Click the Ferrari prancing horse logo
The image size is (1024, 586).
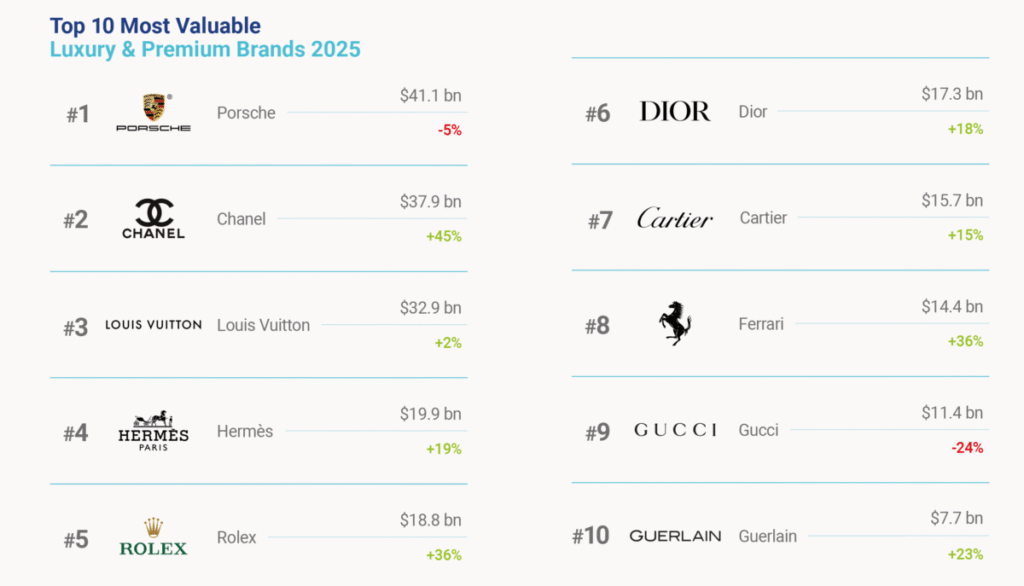[675, 324]
